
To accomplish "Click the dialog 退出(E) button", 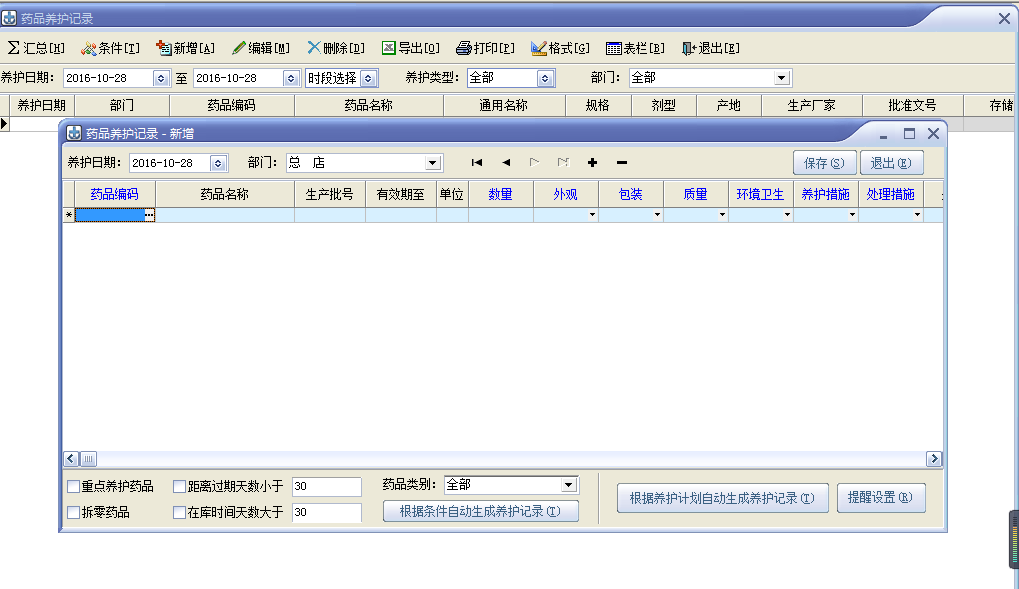I will [891, 163].
